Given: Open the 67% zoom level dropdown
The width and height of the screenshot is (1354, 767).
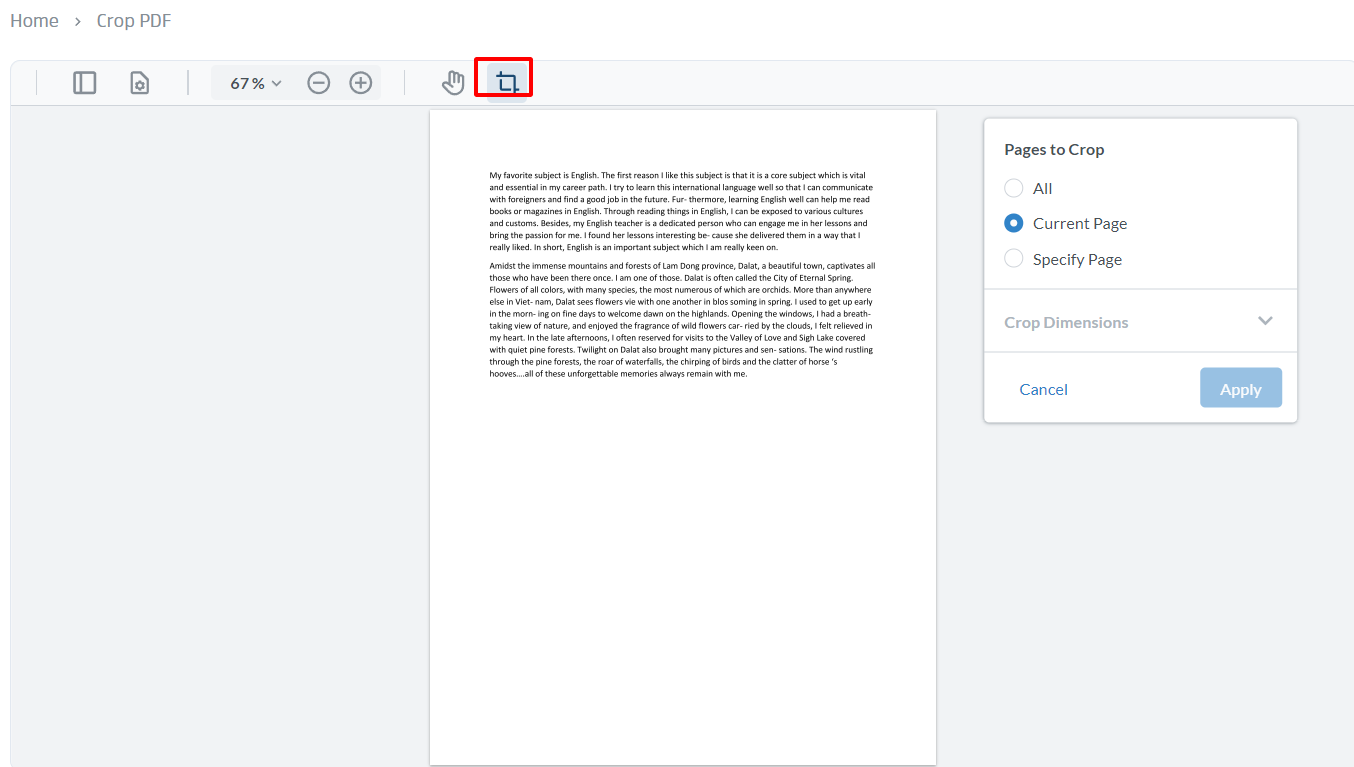Looking at the screenshot, I should [253, 83].
